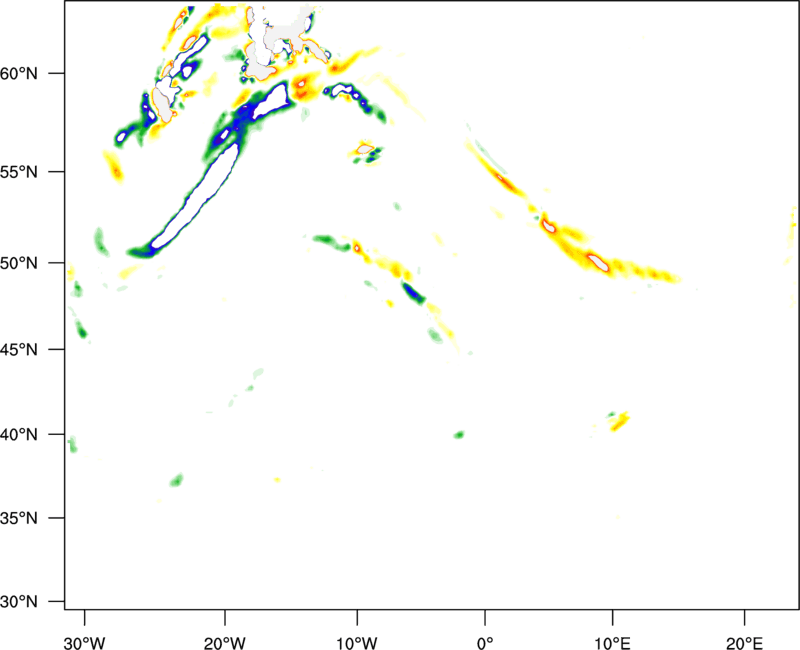Click the small green blob near 40°N 0°
This screenshot has height=650, width=800.
coord(459,434)
